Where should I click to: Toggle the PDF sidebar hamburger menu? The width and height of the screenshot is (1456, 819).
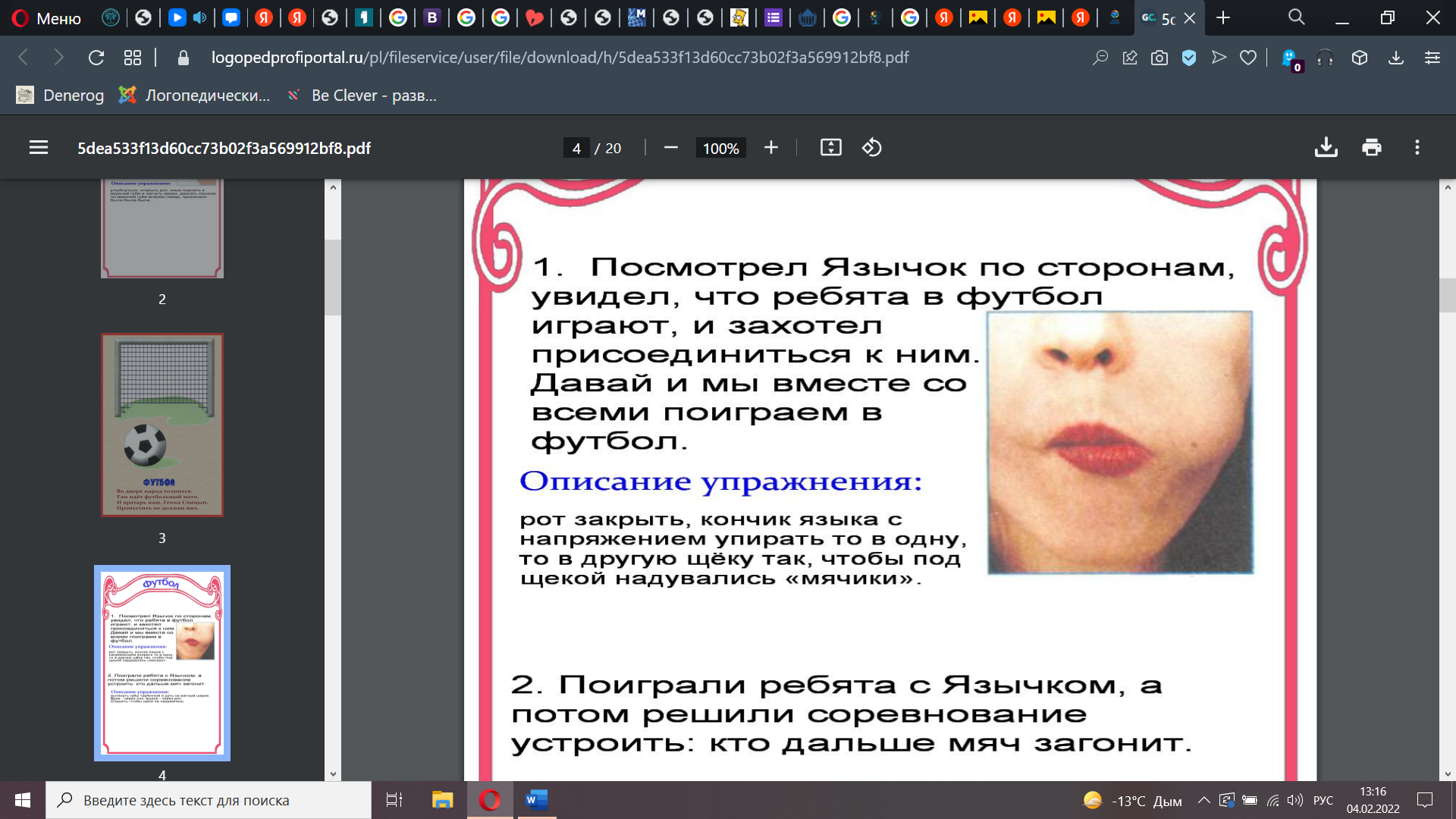(x=39, y=148)
